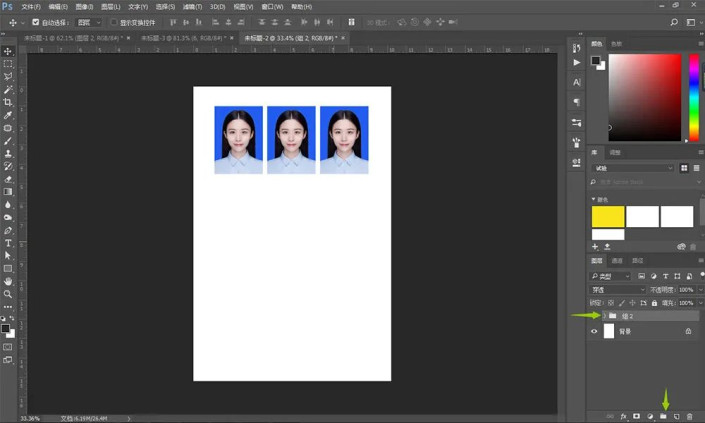Select the Hand tool
The width and height of the screenshot is (705, 423).
[x=8, y=281]
